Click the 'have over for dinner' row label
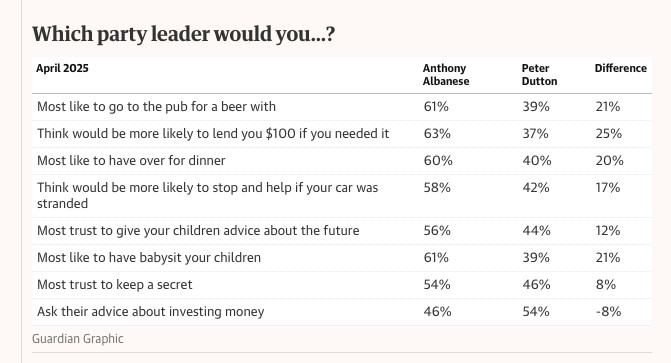 (131, 161)
